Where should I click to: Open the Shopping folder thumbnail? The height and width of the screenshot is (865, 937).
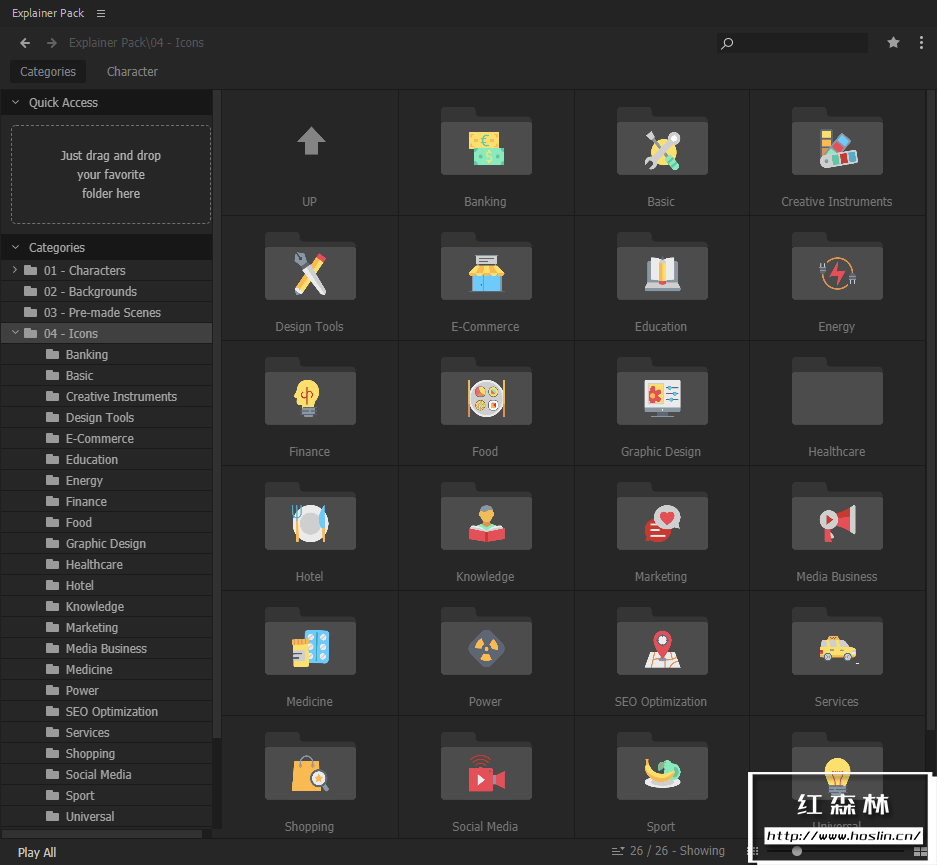coord(310,766)
